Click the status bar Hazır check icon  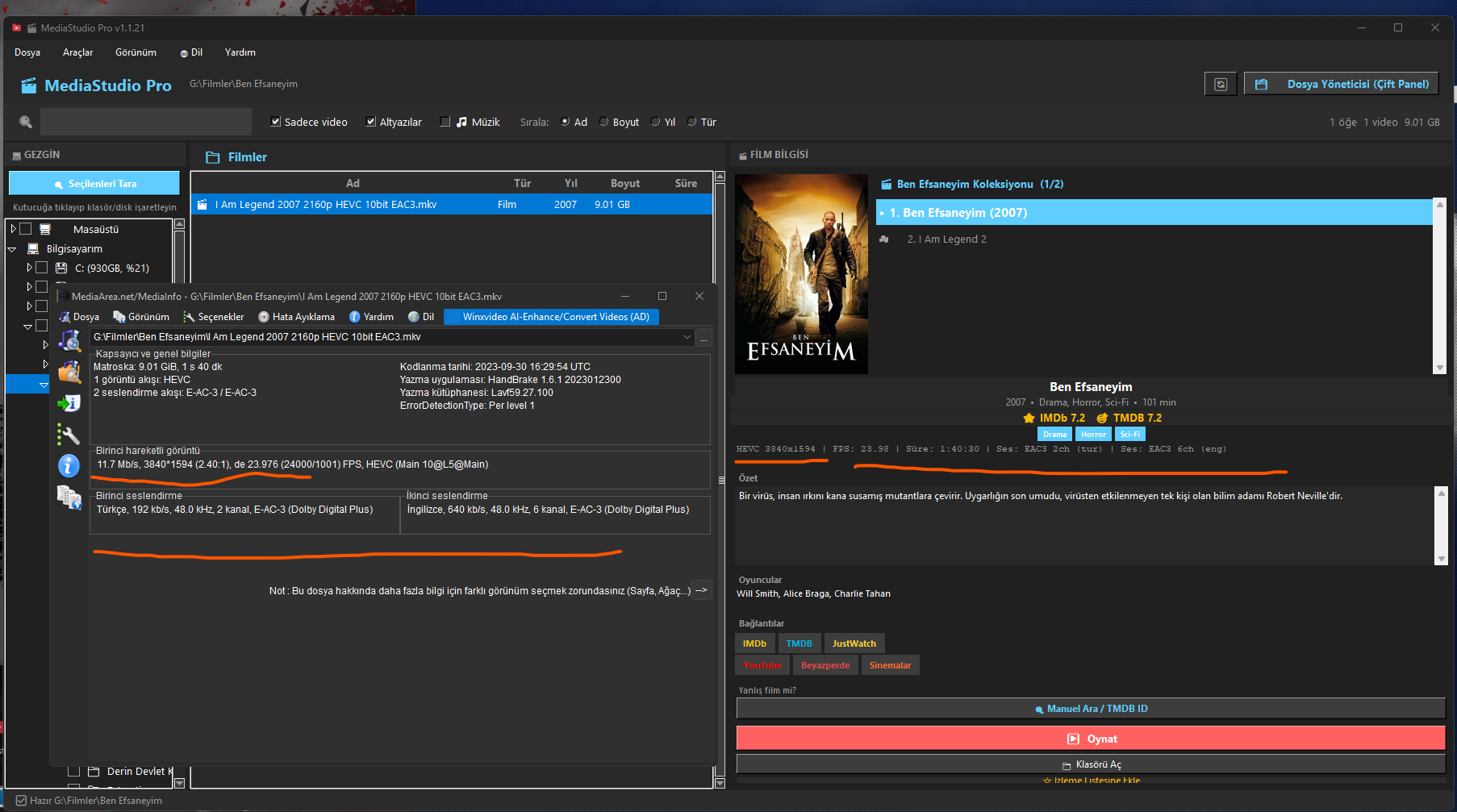coord(21,801)
